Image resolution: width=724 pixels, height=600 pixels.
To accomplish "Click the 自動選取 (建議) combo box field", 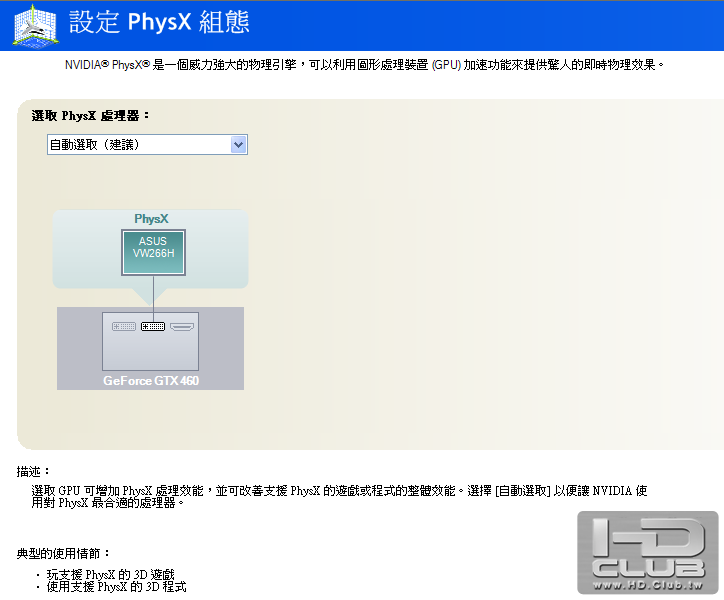I will [147, 145].
